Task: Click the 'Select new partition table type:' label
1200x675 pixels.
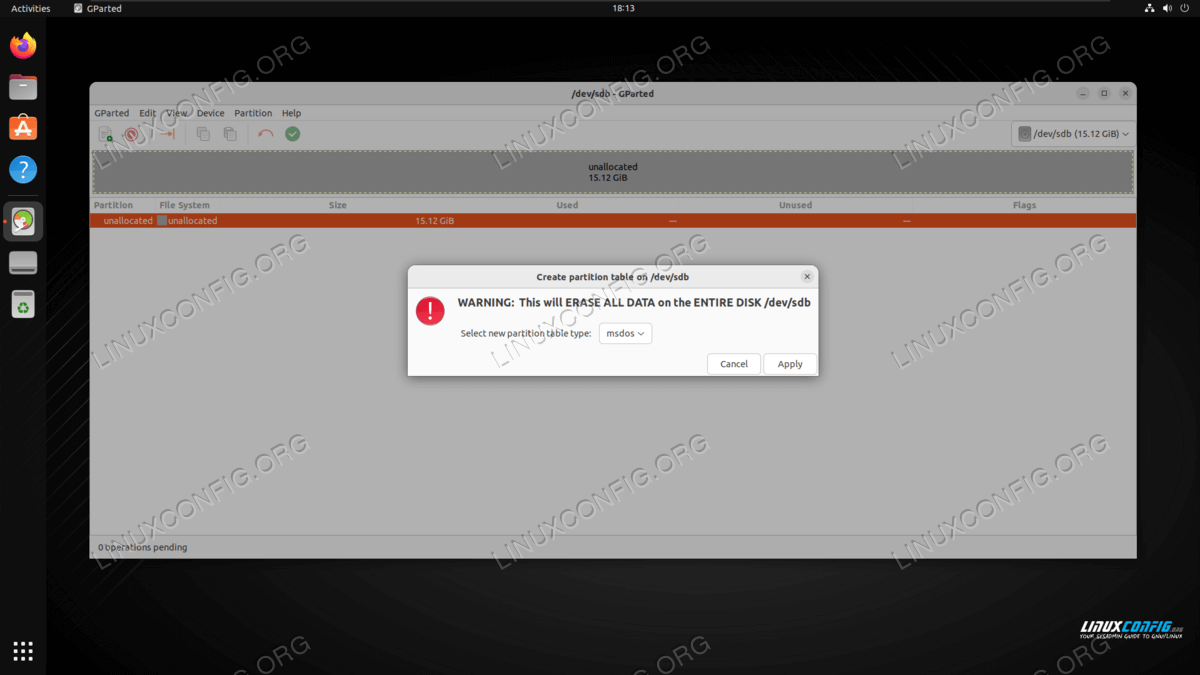Action: point(526,334)
